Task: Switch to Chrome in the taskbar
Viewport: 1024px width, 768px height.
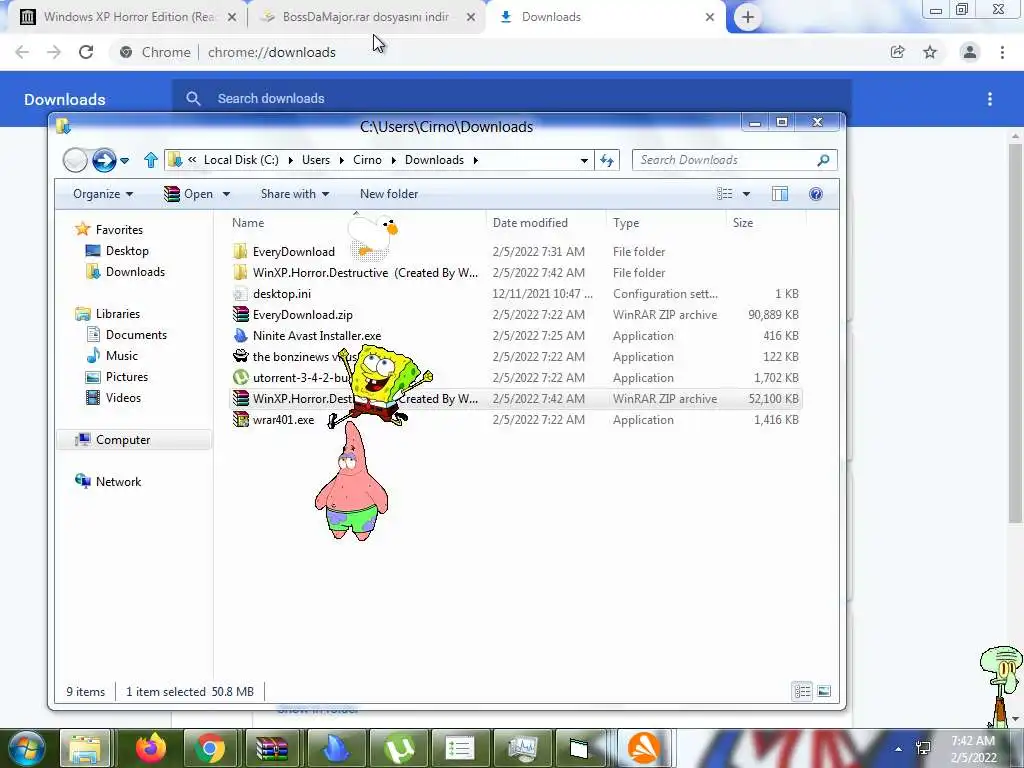Action: [210, 748]
